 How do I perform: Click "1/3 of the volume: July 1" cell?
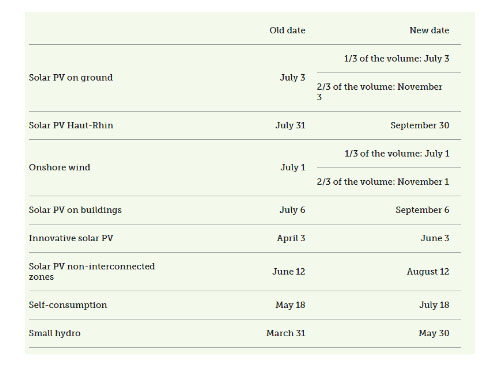pyautogui.click(x=397, y=154)
